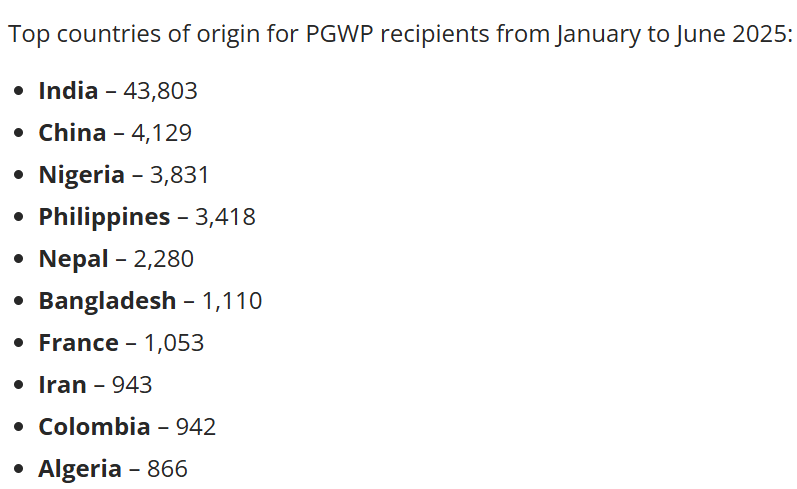The width and height of the screenshot is (797, 489).
Task: Select the bold word Nigeria
Action: click(81, 175)
